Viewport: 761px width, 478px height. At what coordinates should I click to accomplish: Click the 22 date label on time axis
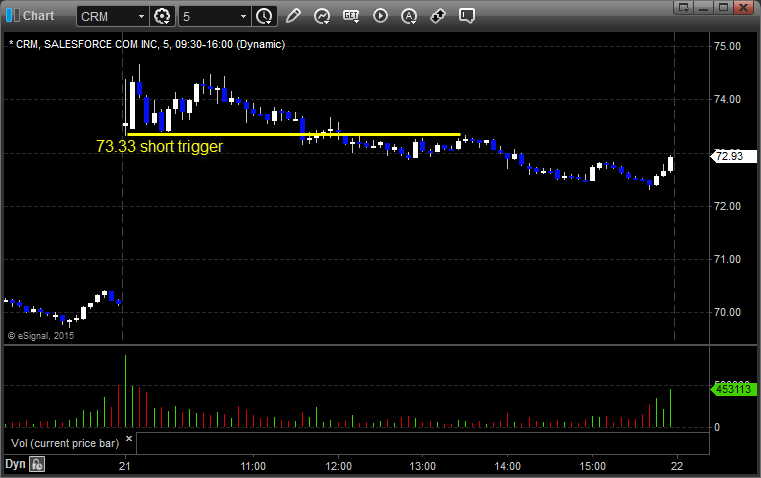coord(677,466)
